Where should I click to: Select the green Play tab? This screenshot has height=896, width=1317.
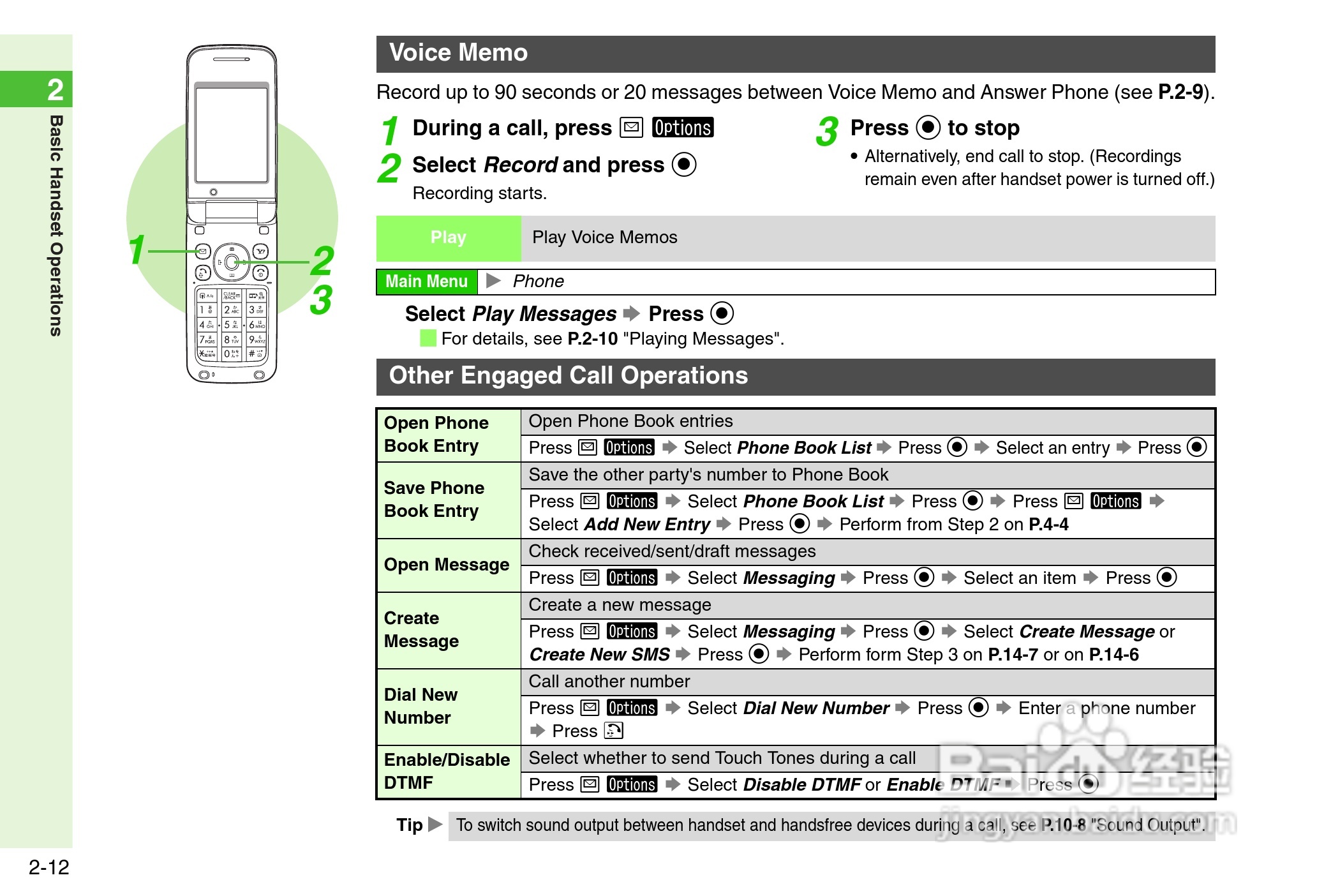(449, 238)
